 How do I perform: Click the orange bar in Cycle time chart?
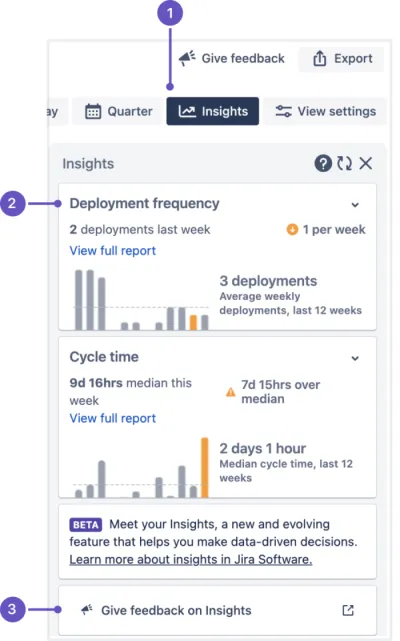click(x=204, y=468)
